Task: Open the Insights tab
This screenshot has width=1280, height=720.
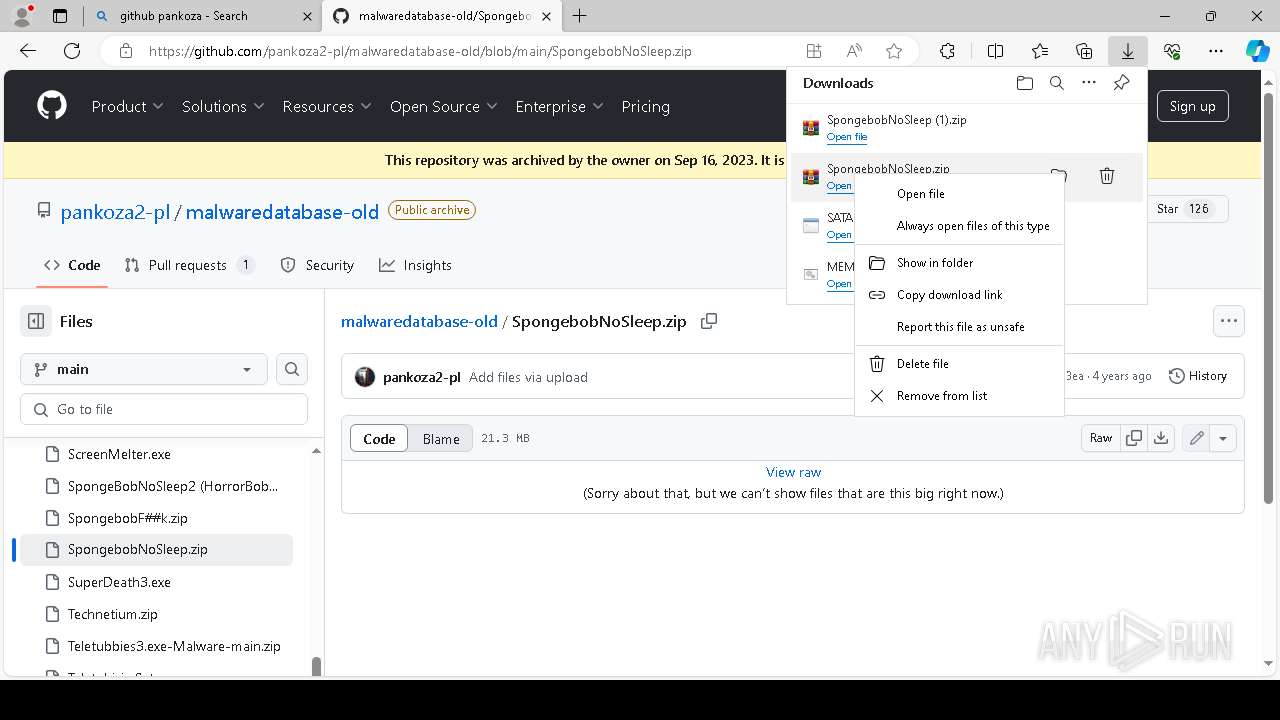Action: (415, 265)
